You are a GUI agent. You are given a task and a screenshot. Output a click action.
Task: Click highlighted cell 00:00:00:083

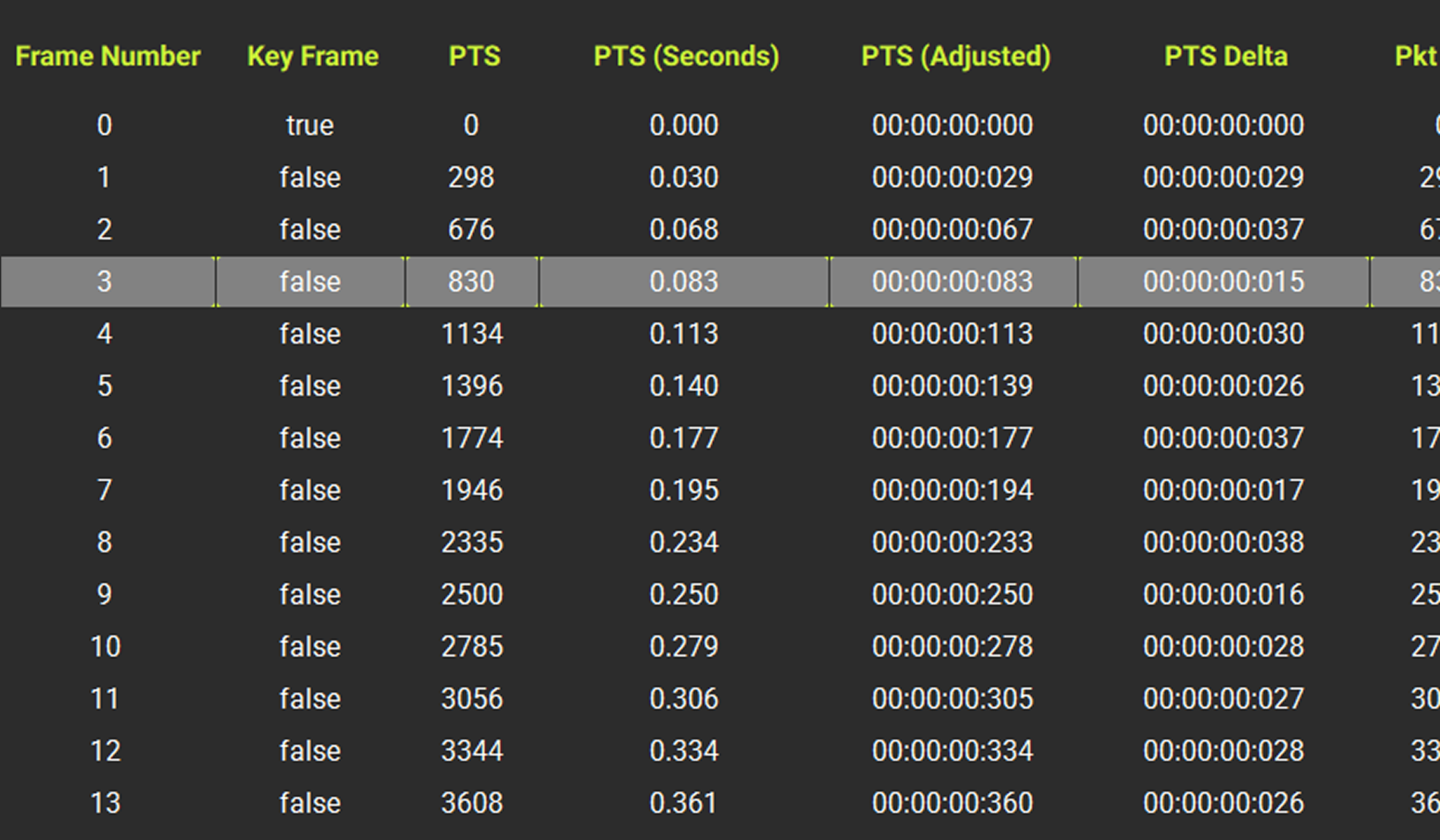[953, 281]
